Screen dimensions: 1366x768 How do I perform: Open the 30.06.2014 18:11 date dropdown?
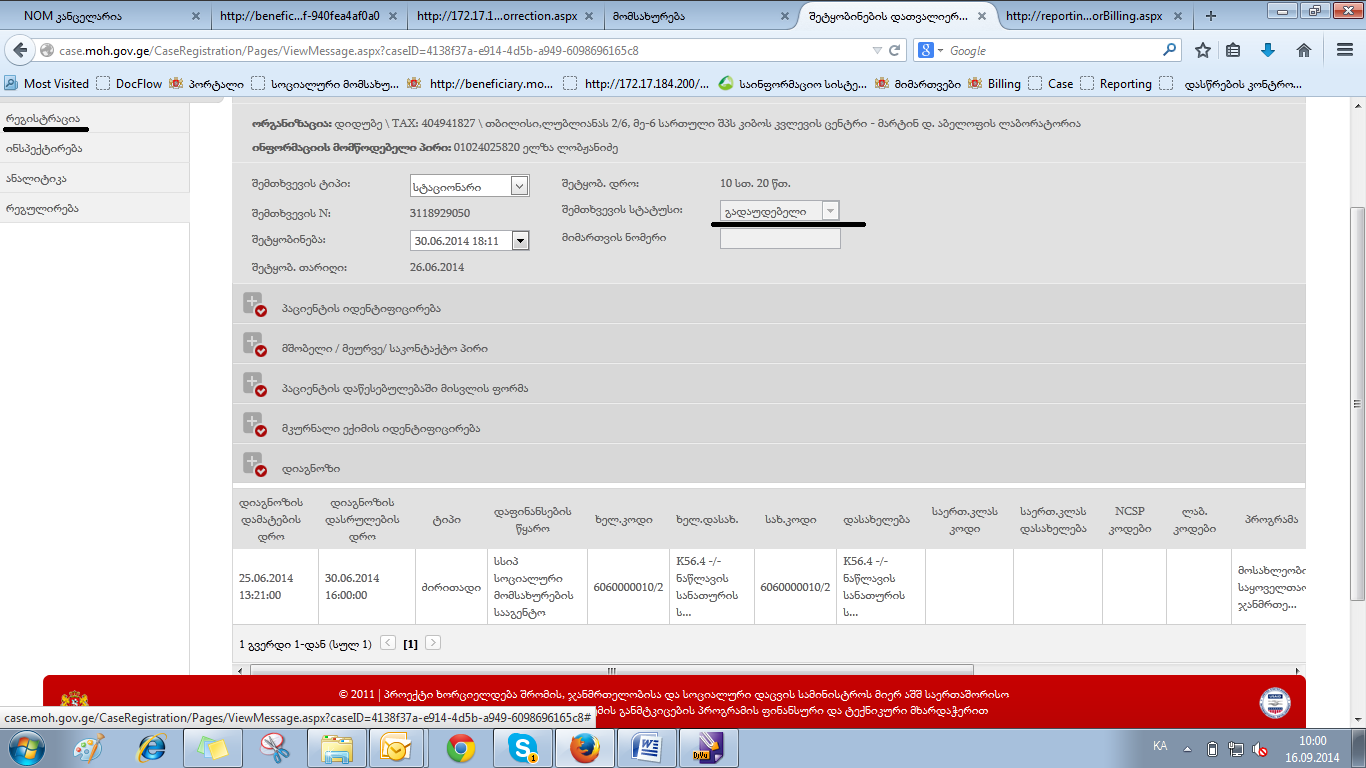[x=519, y=240]
